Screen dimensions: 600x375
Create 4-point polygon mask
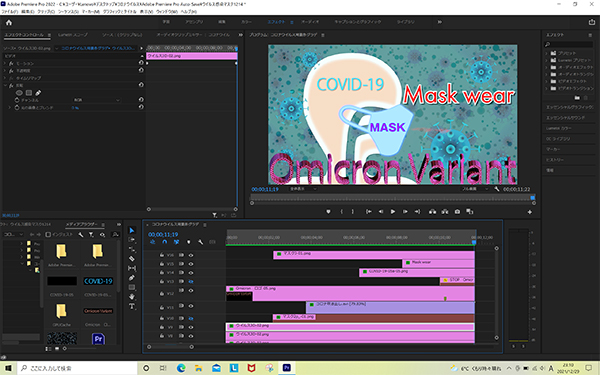29,93
